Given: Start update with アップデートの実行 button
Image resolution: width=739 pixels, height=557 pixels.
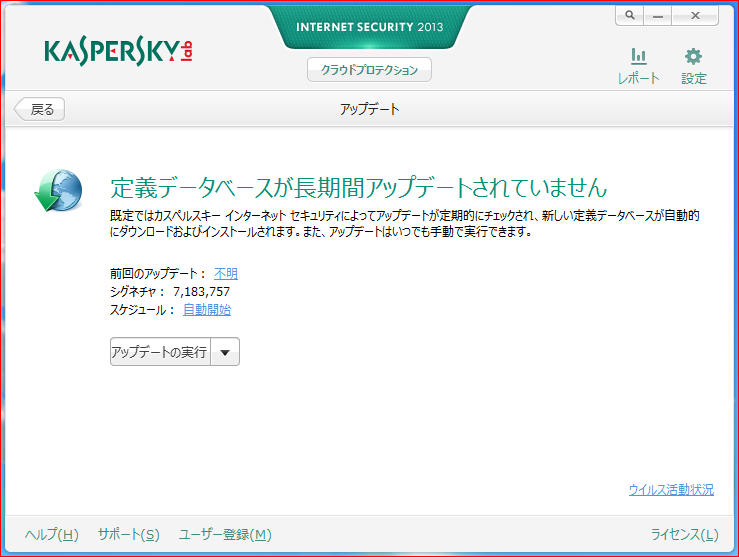Looking at the screenshot, I should coord(160,352).
